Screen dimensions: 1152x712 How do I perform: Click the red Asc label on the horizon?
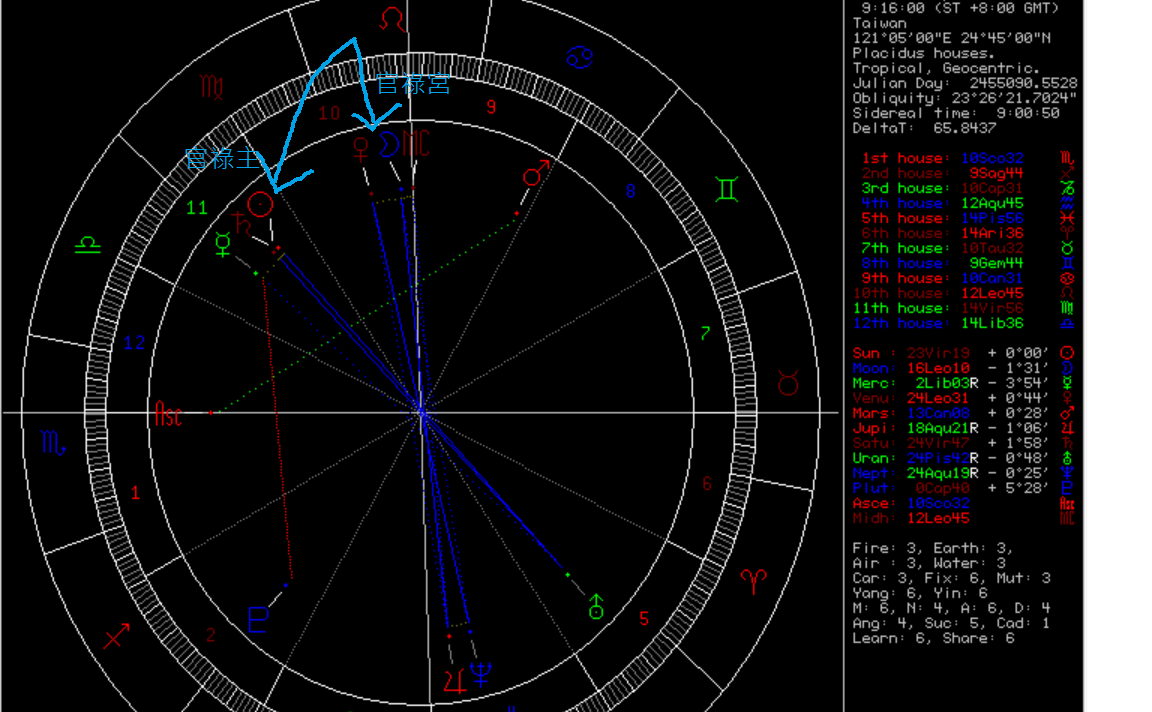[x=168, y=413]
